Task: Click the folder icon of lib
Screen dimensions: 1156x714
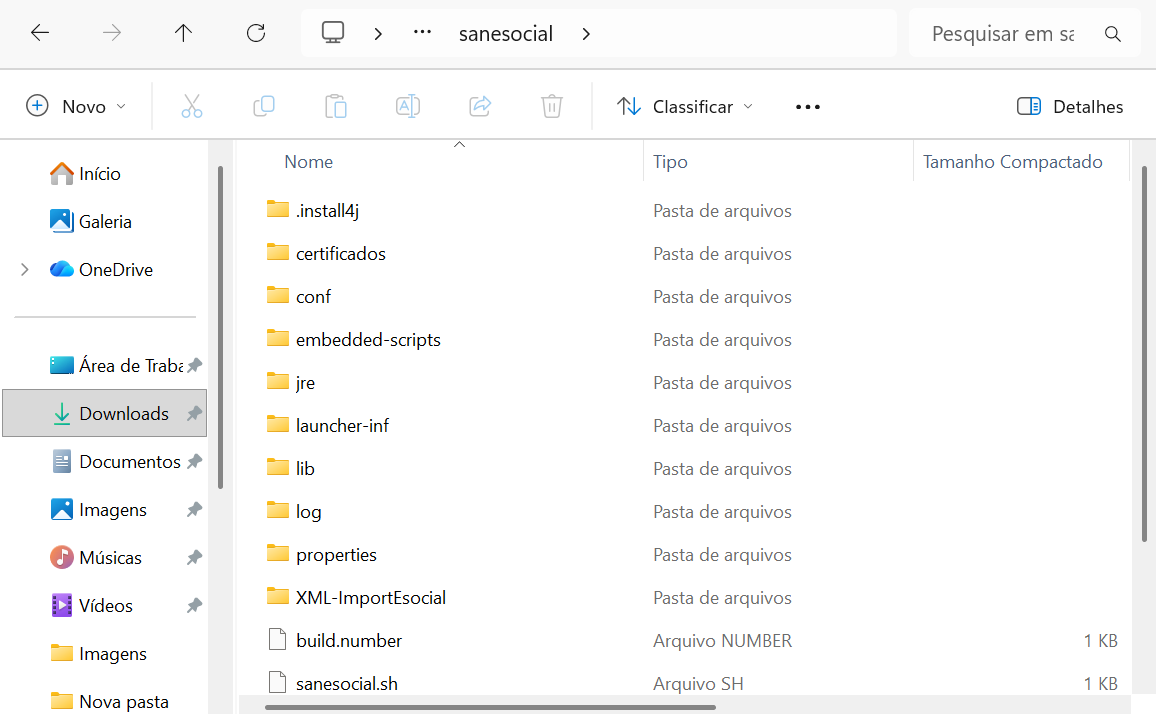Action: [x=277, y=468]
